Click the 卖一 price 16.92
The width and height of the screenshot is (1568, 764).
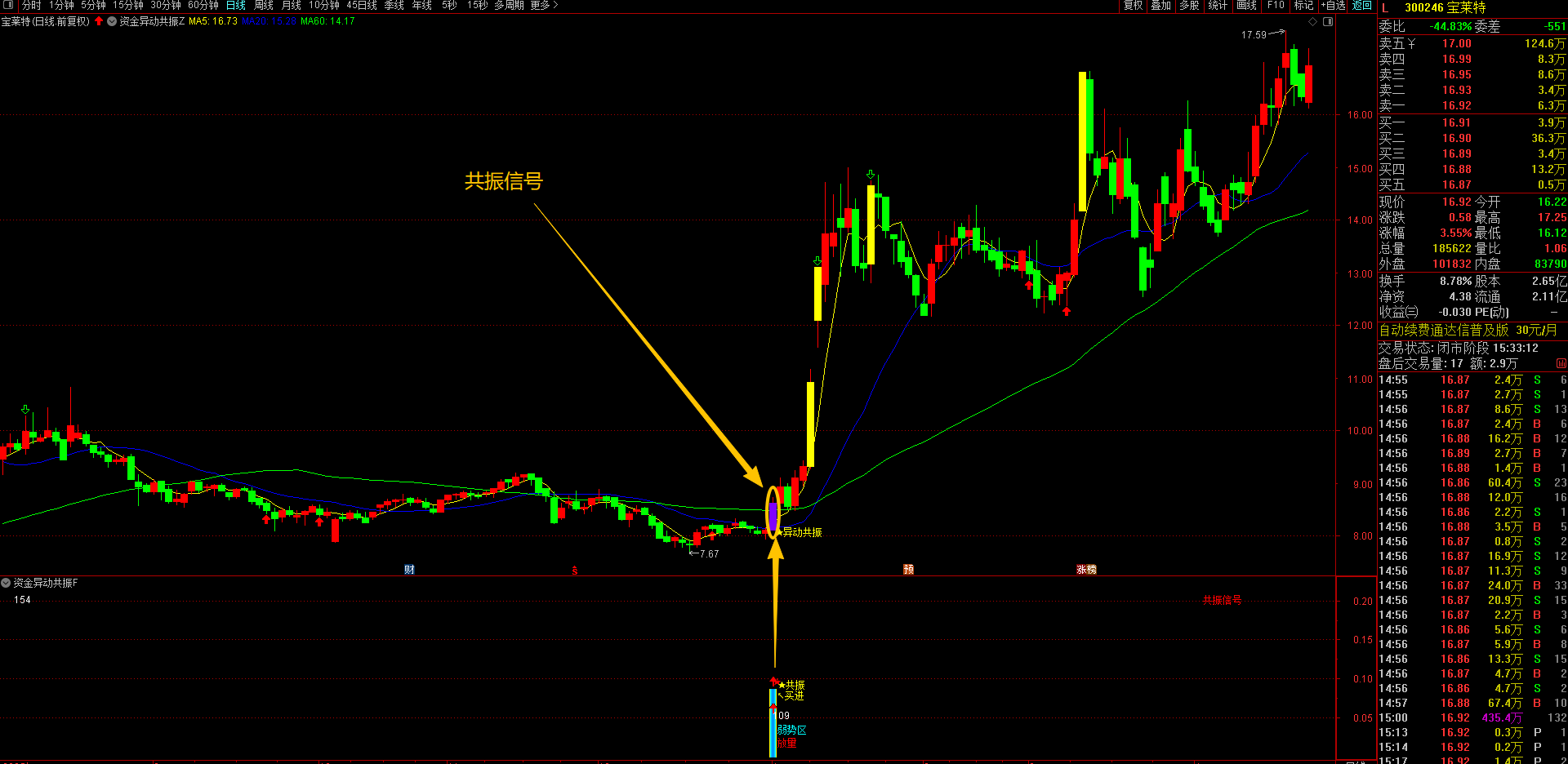[1456, 105]
